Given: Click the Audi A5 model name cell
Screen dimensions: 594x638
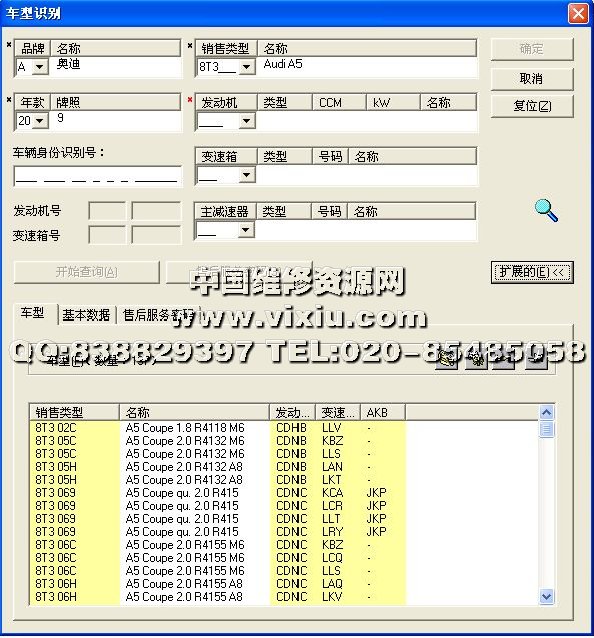Looking at the screenshot, I should pos(283,64).
